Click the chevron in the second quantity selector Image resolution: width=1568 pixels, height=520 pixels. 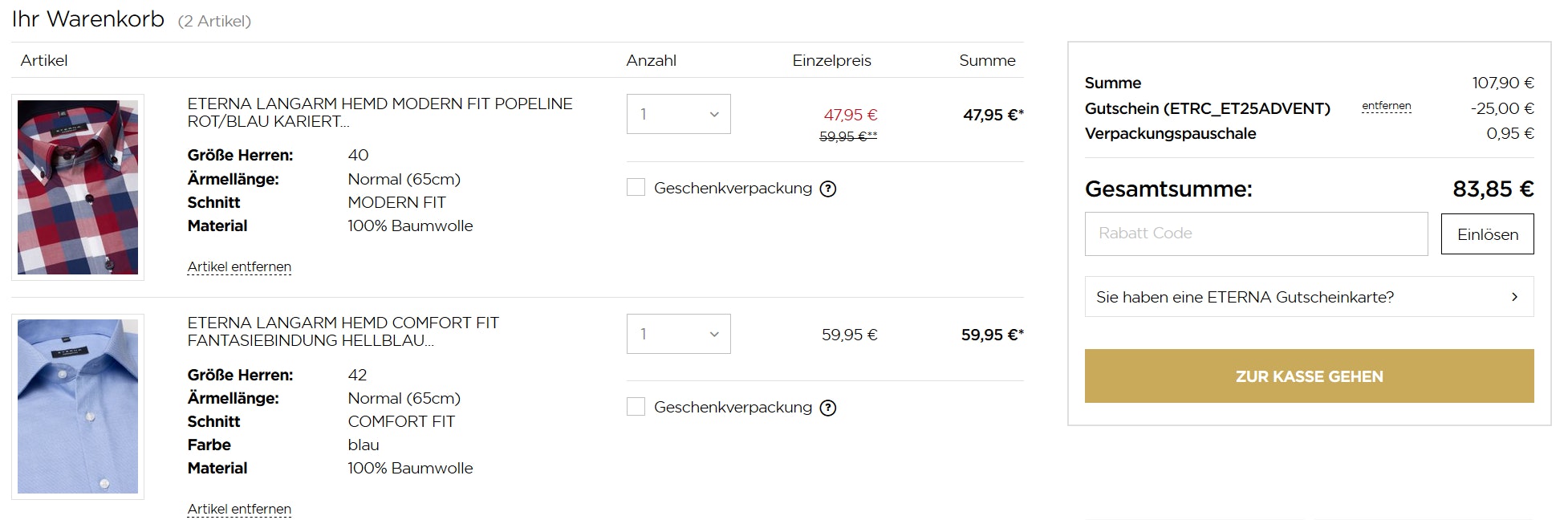click(x=714, y=335)
